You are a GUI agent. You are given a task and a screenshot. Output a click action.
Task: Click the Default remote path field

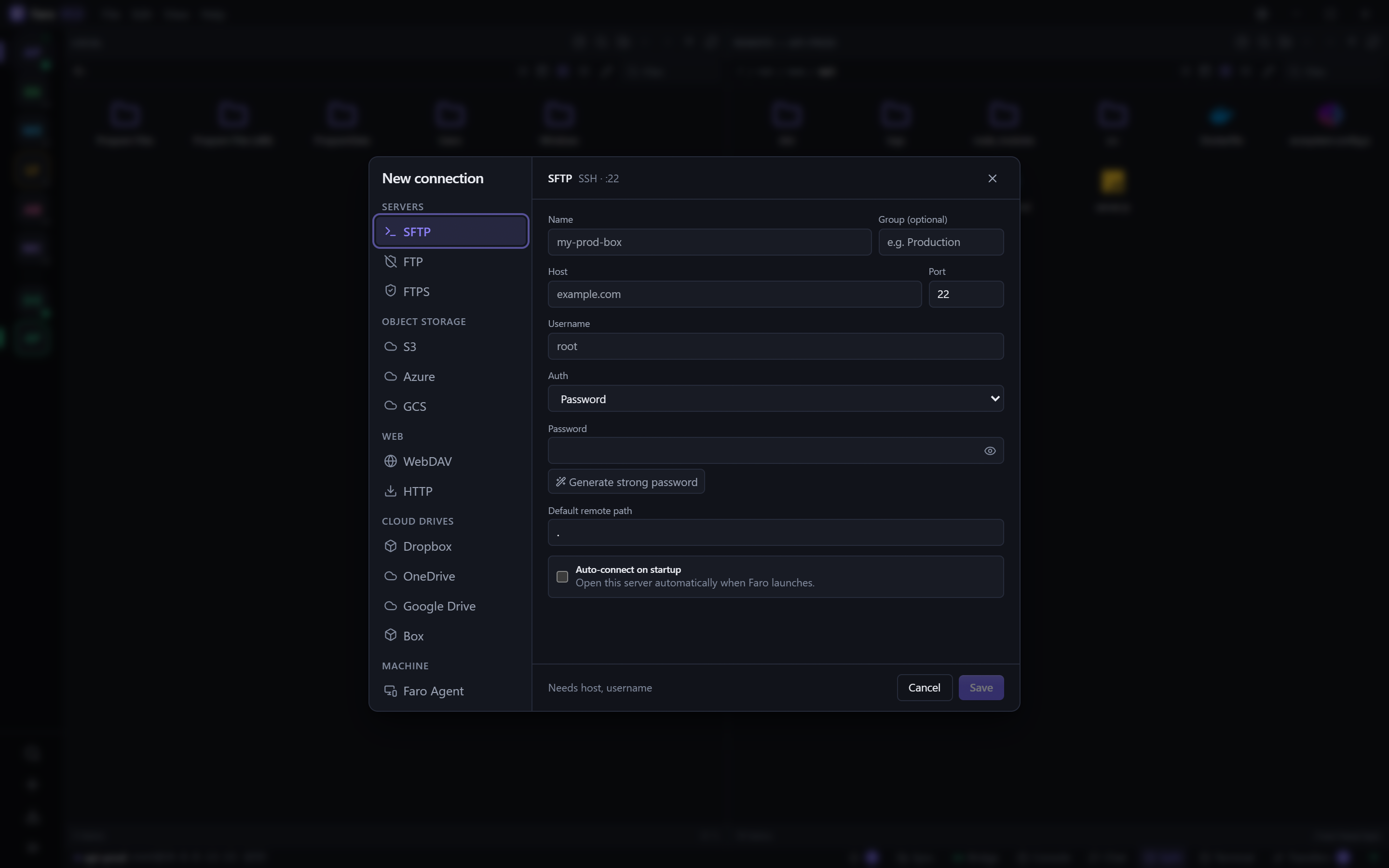tap(776, 533)
